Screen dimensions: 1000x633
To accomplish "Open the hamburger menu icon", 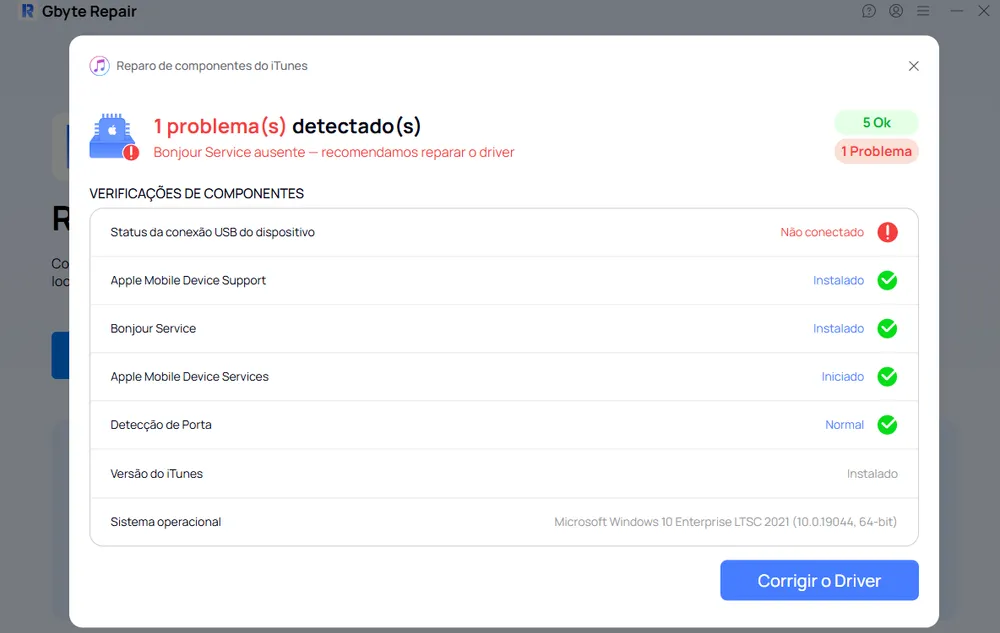I will click(923, 11).
